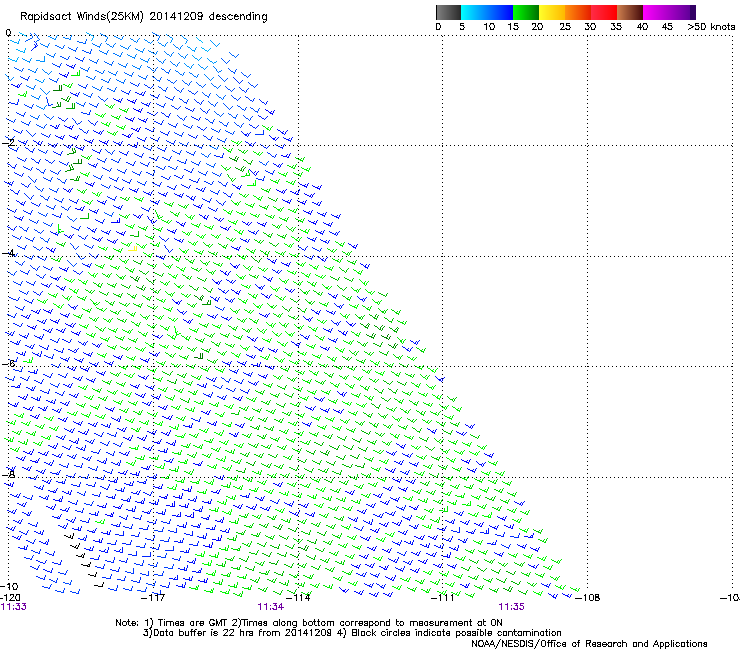Click the title text 'Rapidscat Winds(25KM)'
The image size is (740, 650).
(x=82, y=17)
